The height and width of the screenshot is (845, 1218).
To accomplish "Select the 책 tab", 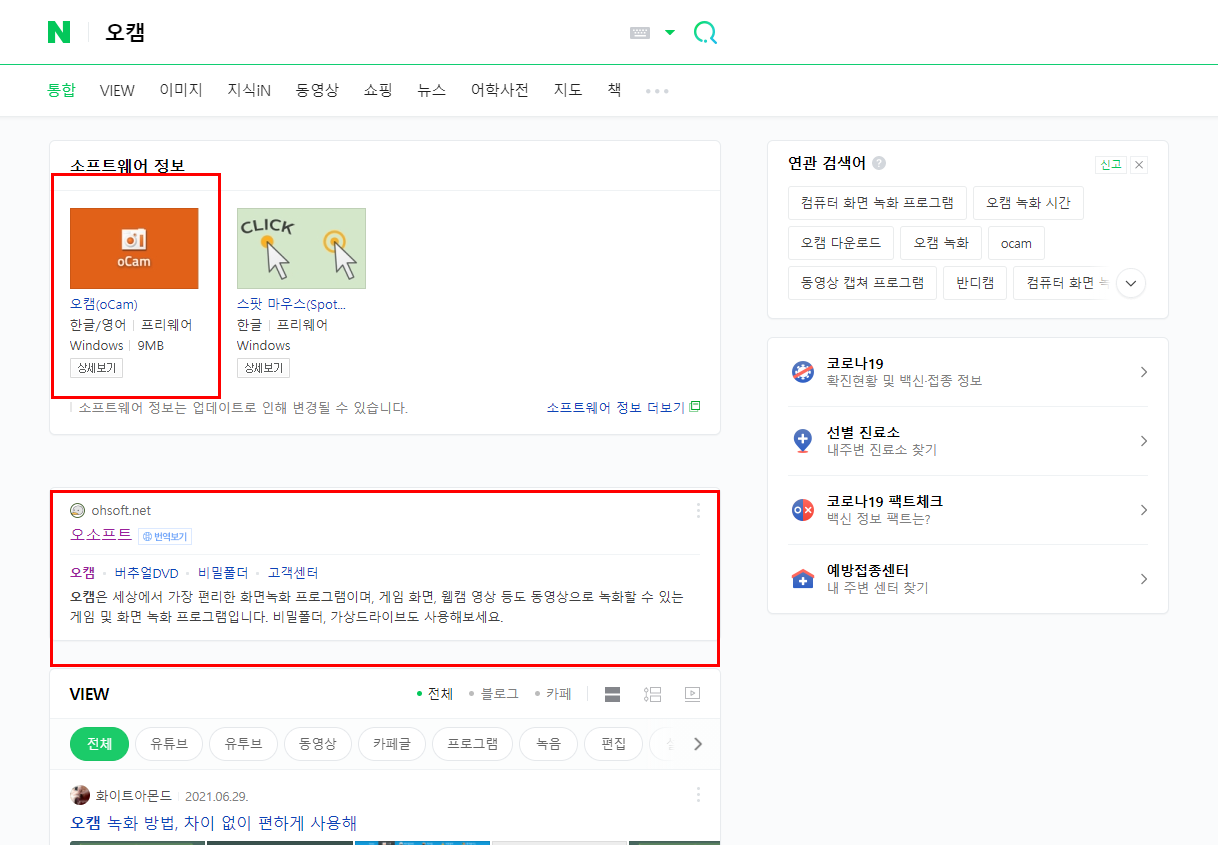I will click(614, 90).
